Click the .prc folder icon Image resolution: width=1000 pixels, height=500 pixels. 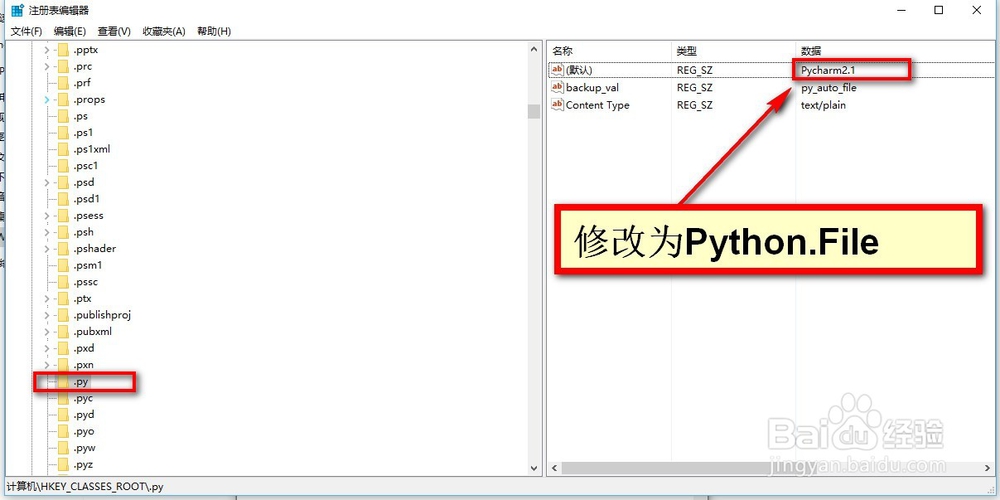point(62,66)
